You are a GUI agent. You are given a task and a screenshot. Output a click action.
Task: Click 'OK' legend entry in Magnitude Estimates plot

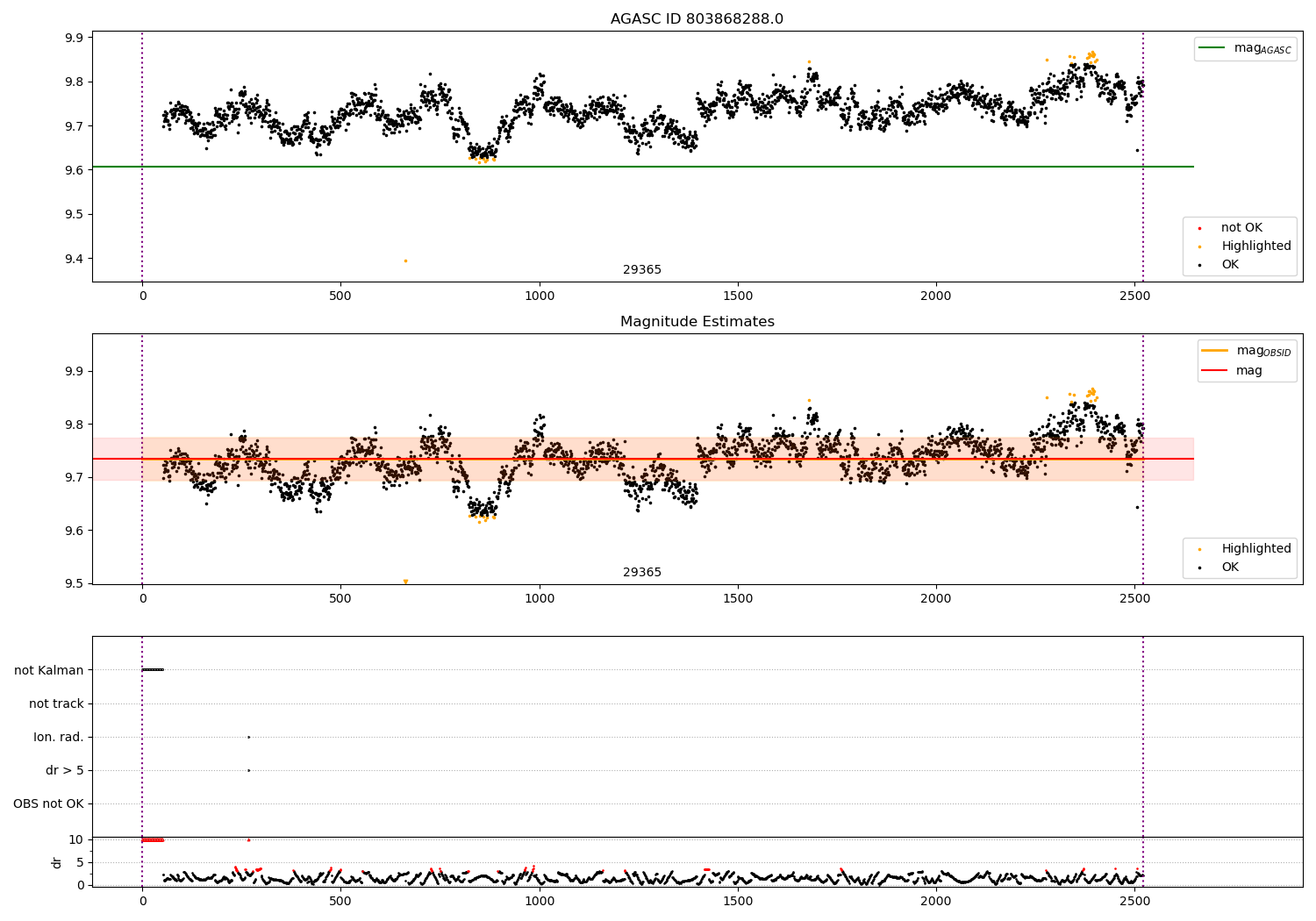[1230, 568]
